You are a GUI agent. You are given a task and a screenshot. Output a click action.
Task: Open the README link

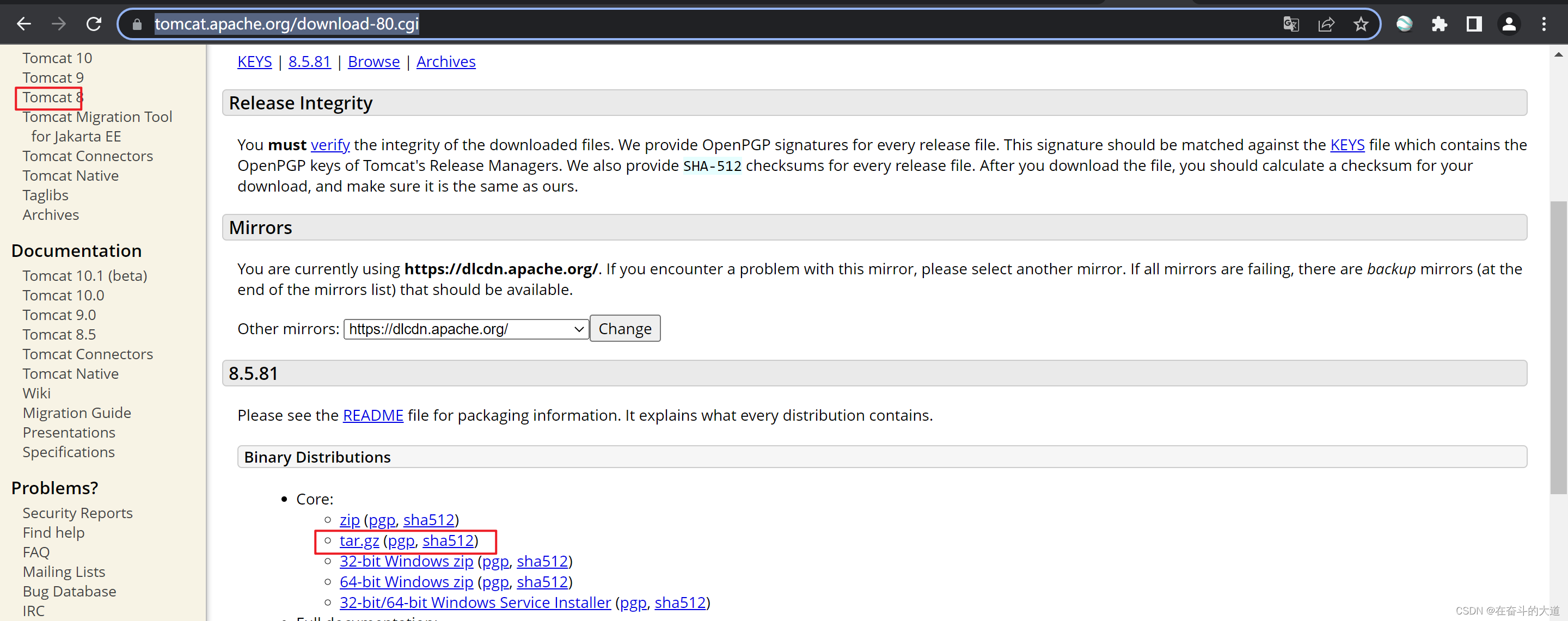click(x=372, y=415)
